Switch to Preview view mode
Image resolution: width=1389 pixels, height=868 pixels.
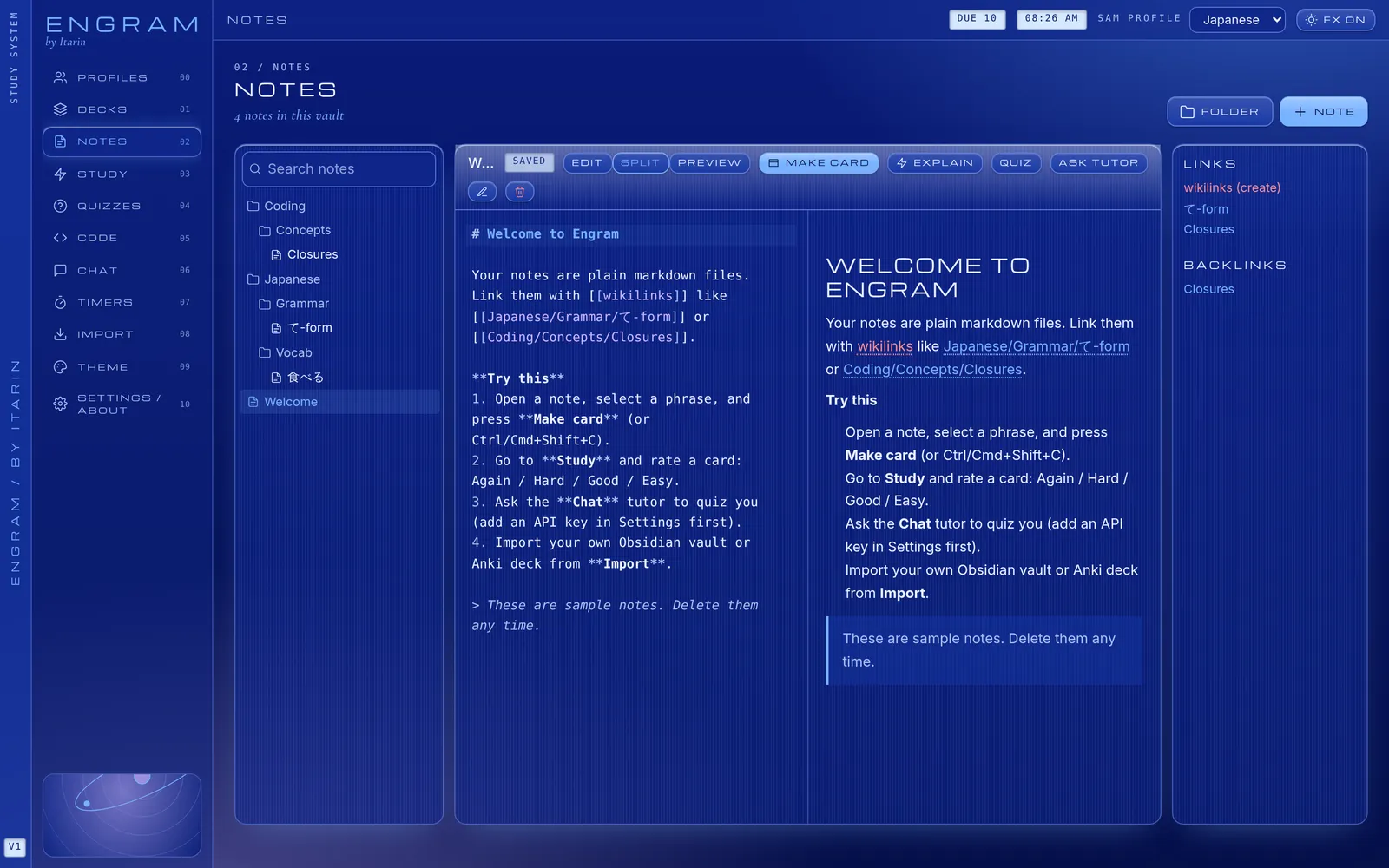click(709, 163)
